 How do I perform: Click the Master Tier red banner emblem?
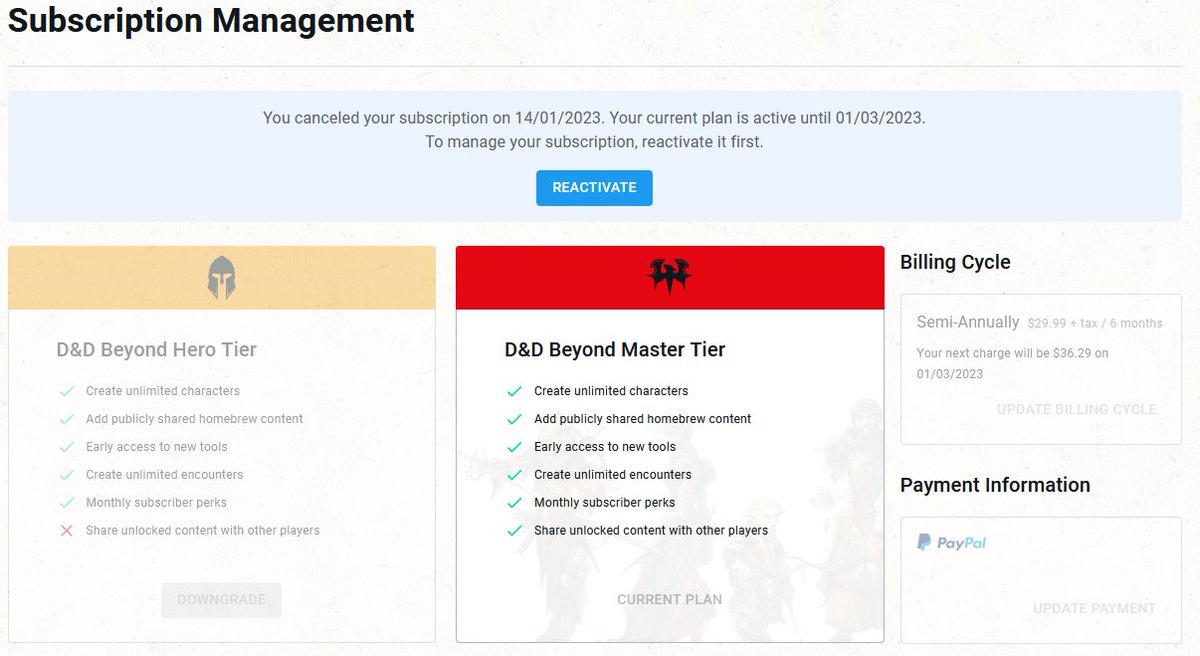pyautogui.click(x=670, y=277)
